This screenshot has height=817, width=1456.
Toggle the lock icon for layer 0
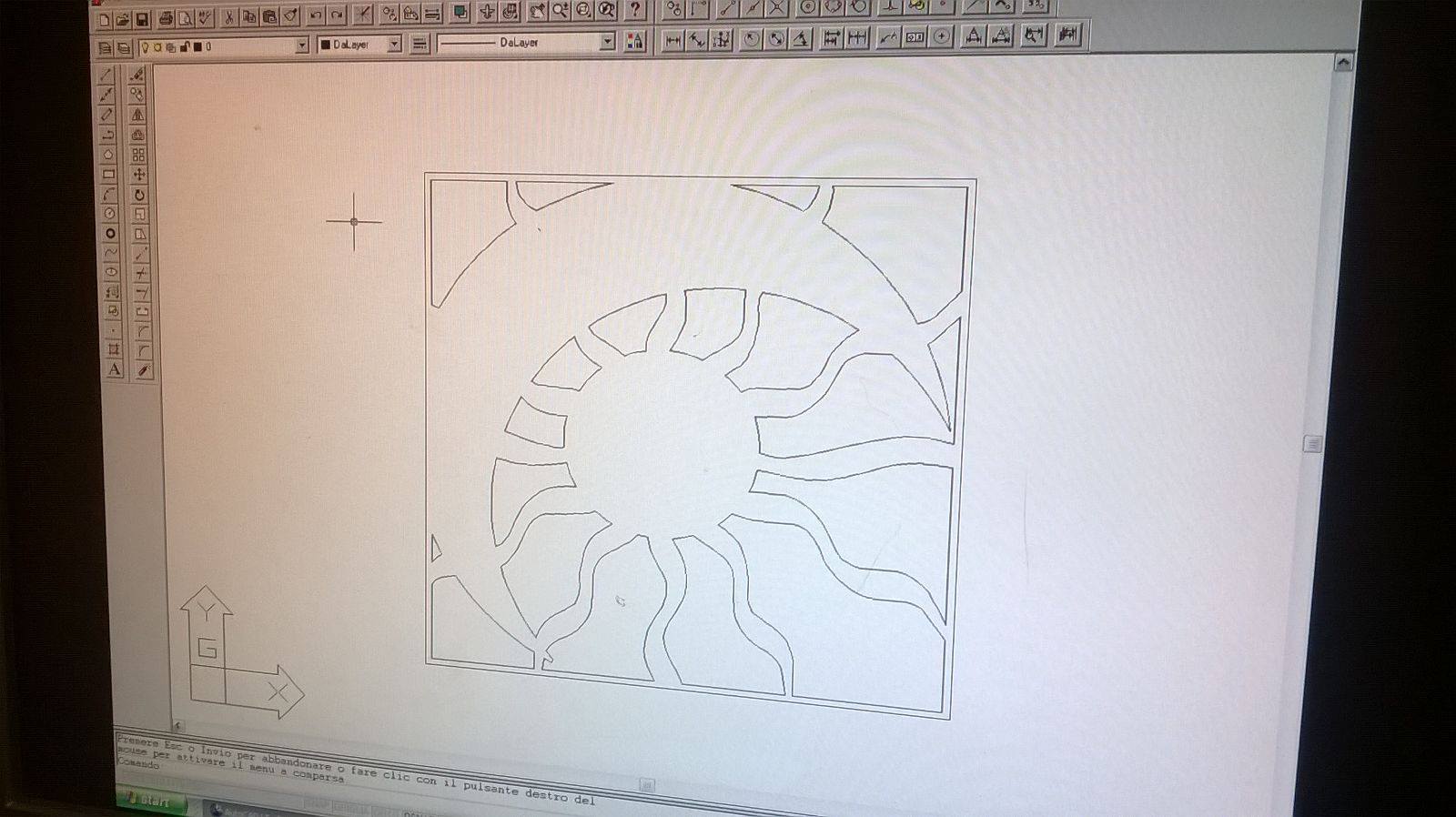coord(184,46)
